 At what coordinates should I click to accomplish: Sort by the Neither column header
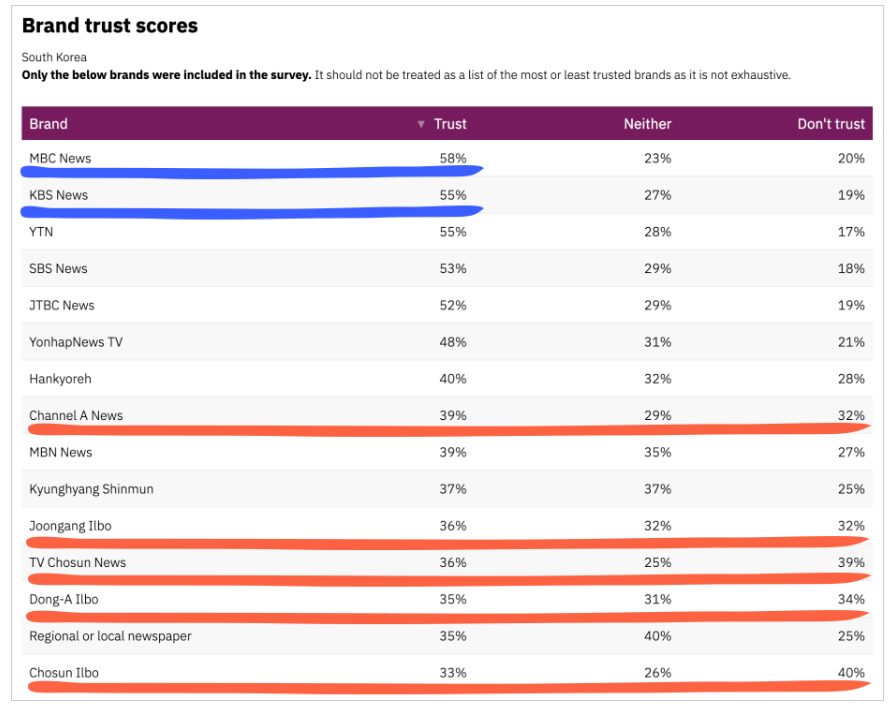coord(647,124)
